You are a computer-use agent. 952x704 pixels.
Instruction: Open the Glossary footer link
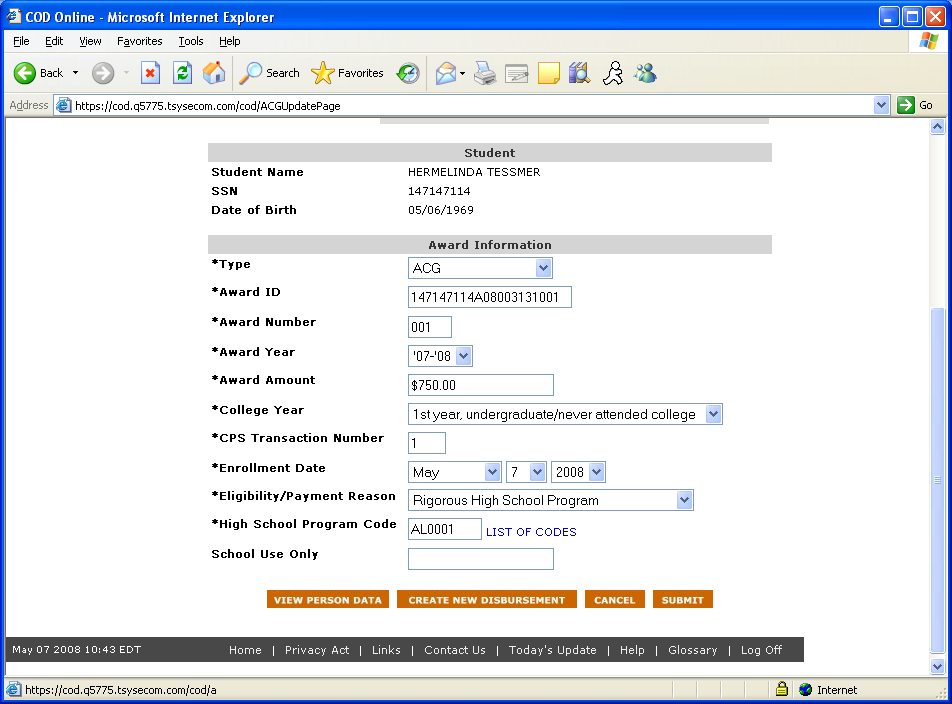693,650
